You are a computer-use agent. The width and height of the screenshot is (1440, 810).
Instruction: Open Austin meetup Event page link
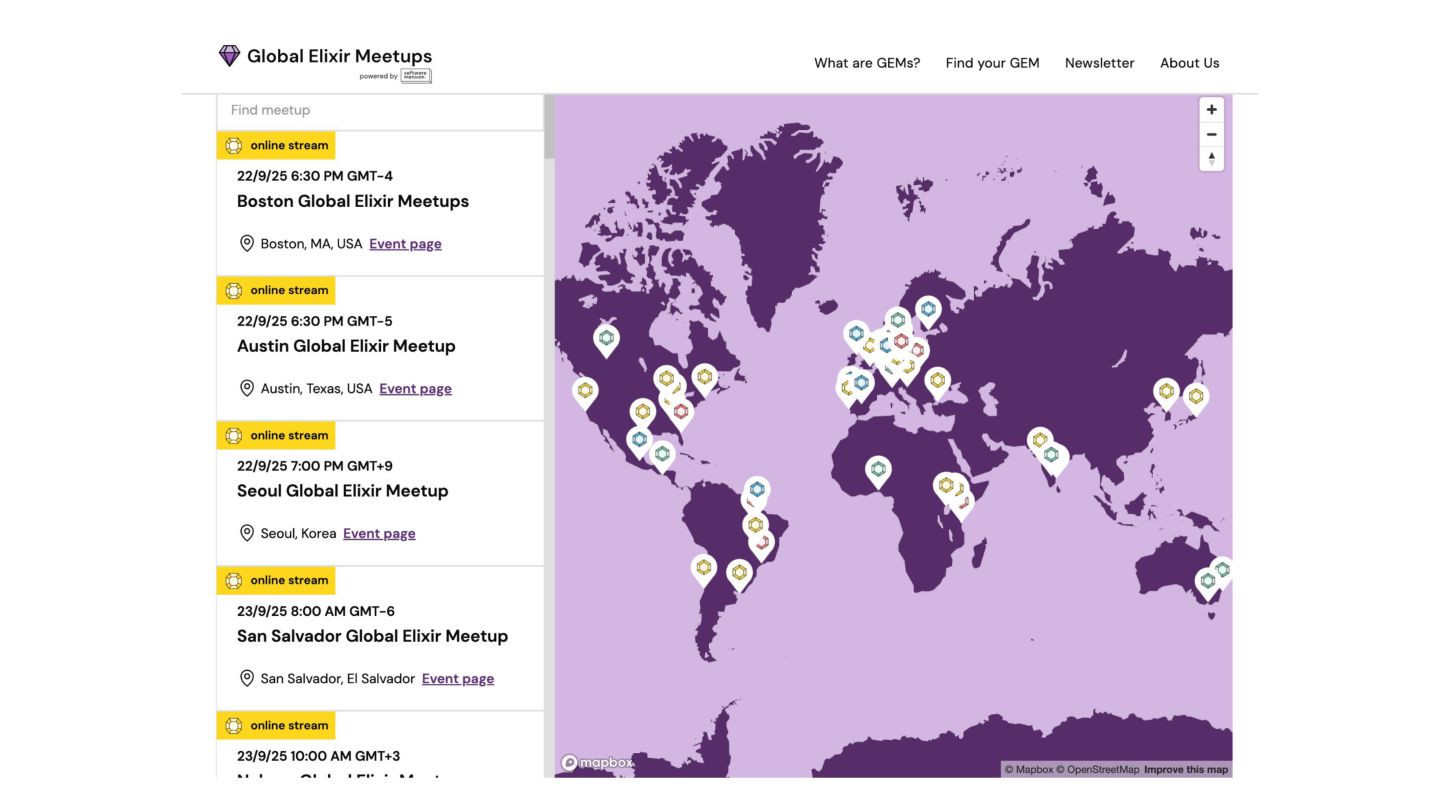pos(415,389)
